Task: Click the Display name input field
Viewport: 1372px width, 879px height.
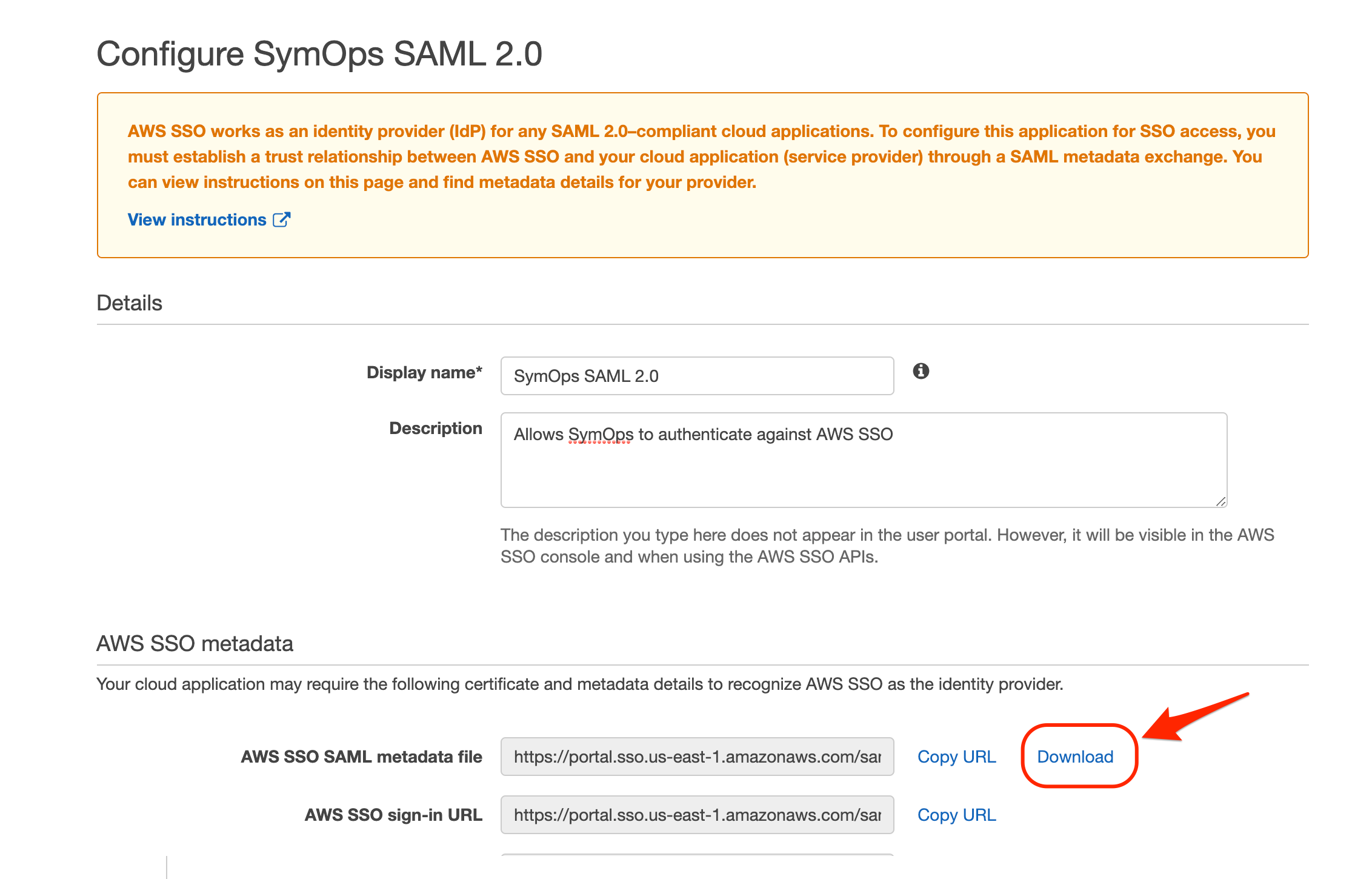Action: tap(697, 376)
